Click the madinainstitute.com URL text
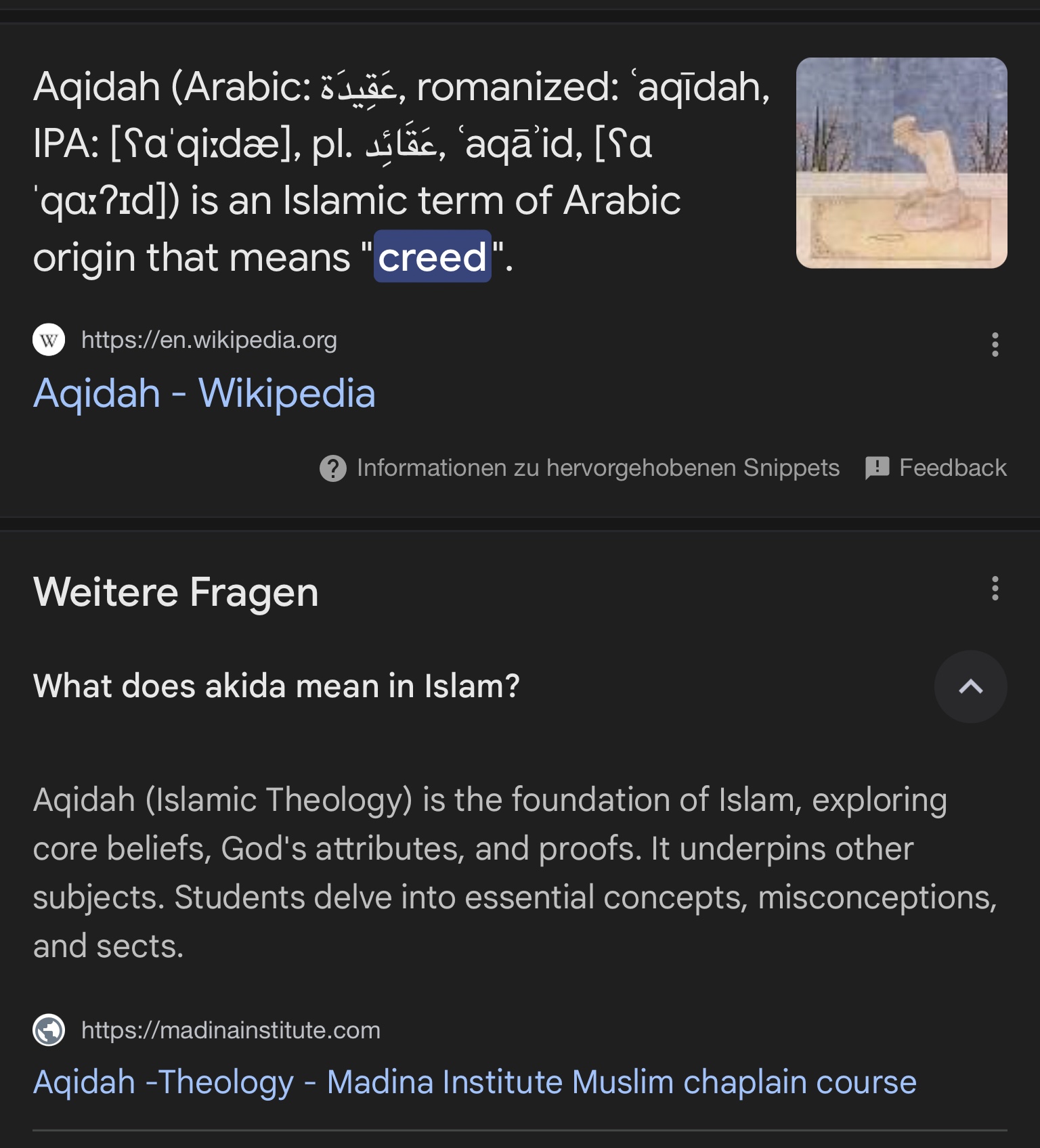 pyautogui.click(x=230, y=1030)
